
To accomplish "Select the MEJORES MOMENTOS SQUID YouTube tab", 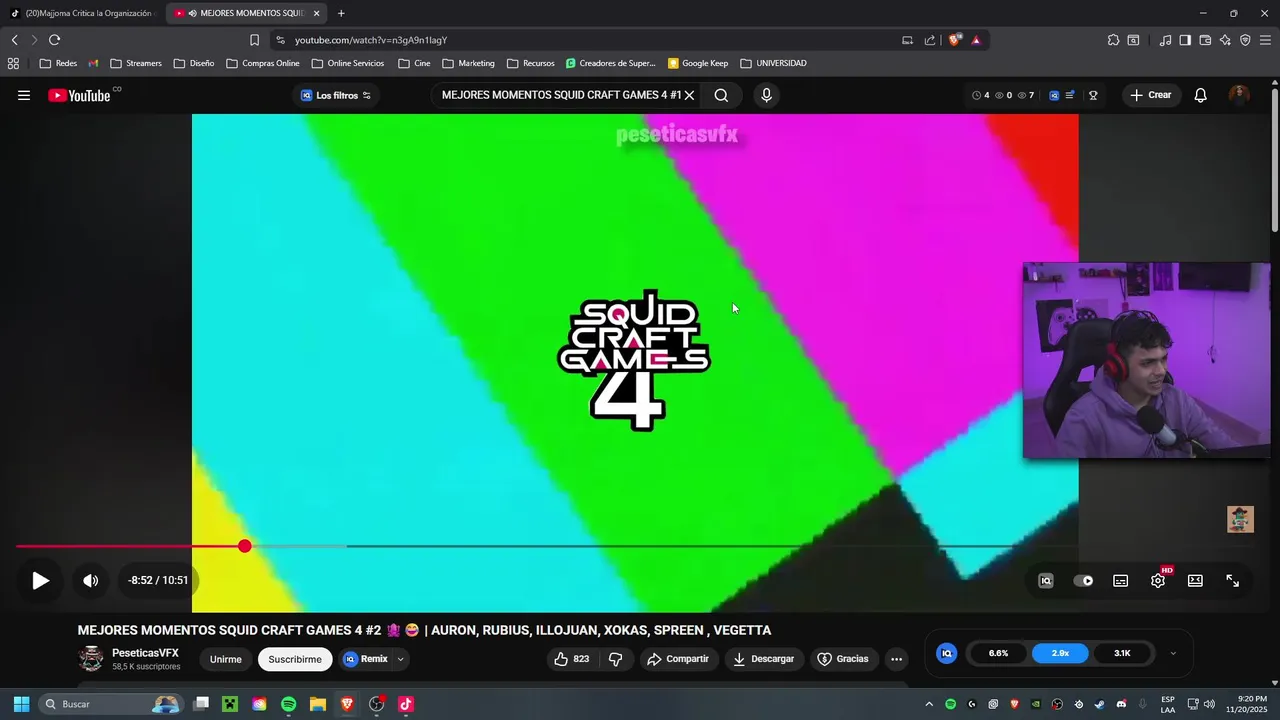I will [248, 13].
